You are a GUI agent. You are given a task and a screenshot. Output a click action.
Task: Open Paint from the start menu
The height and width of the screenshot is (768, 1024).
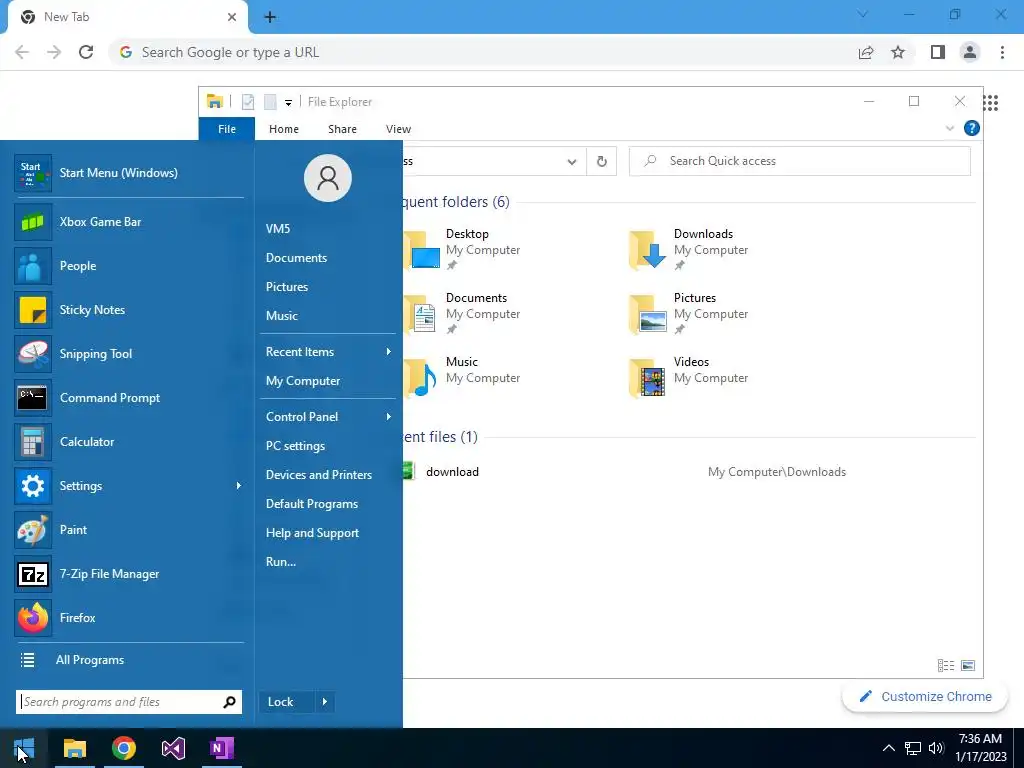[x=129, y=530]
